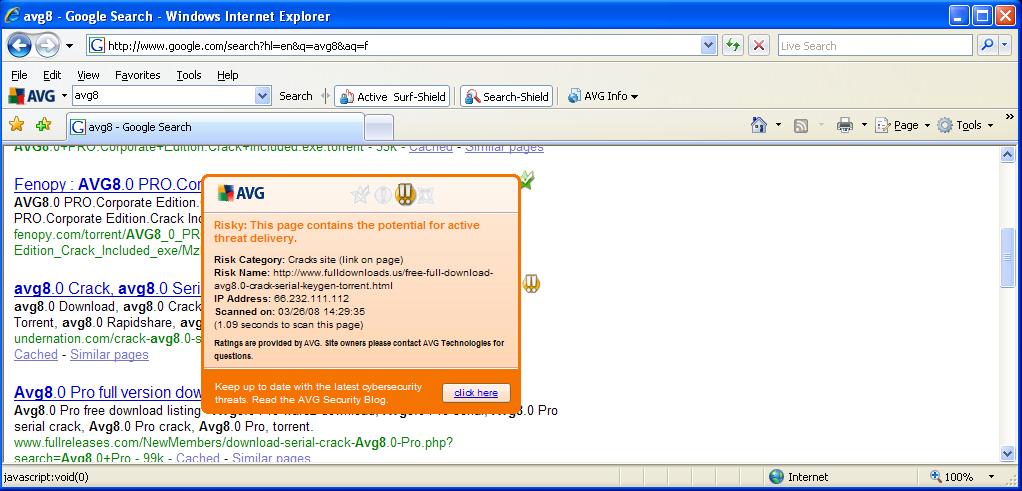Go back with the browser Back arrow

click(20, 46)
